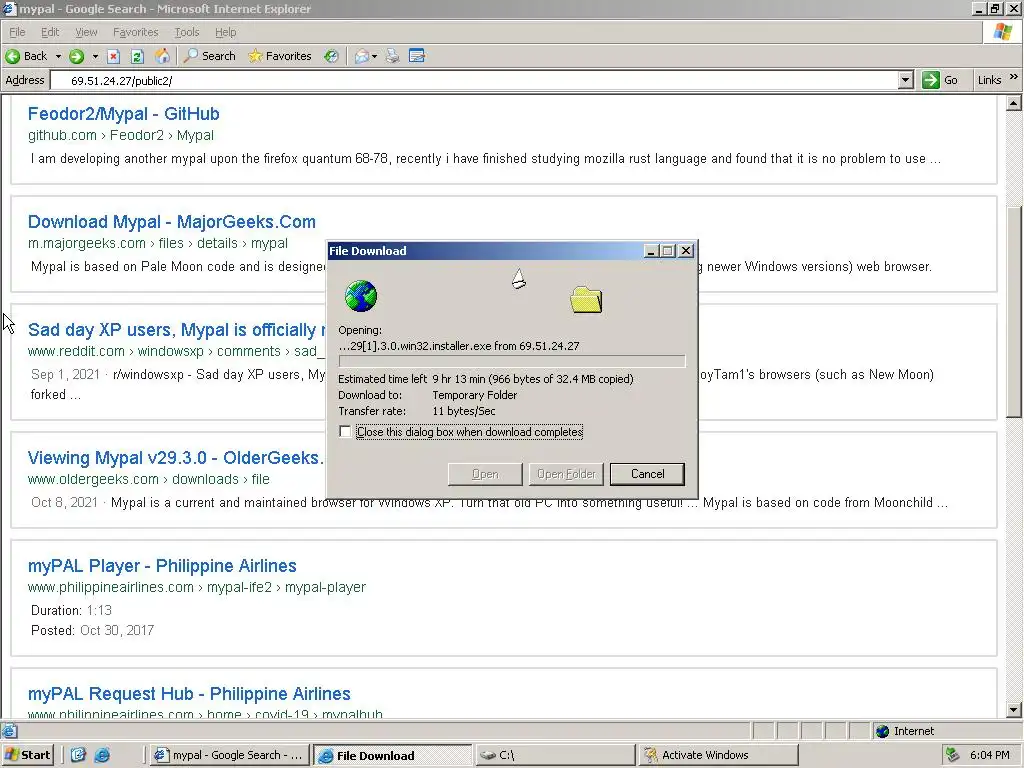Open Viewing Mypal v29.3.0 - OlderGeeks result
This screenshot has width=1024, height=768.
click(176, 458)
